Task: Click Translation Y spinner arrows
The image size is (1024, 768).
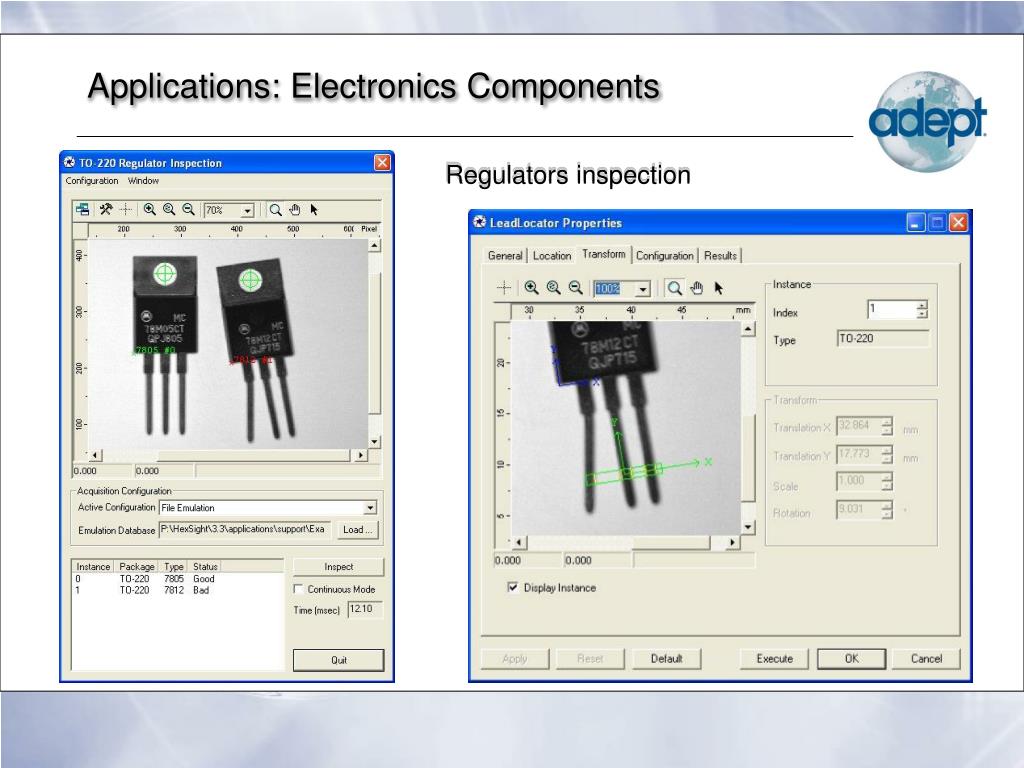Action: point(886,455)
